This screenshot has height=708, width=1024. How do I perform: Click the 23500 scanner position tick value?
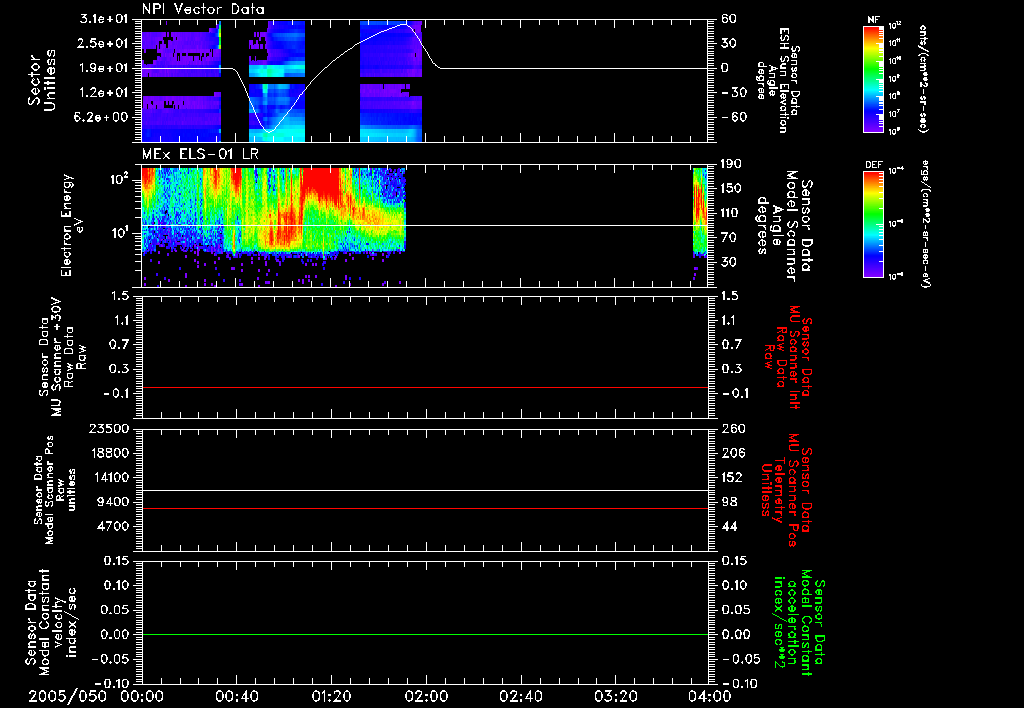[111, 428]
